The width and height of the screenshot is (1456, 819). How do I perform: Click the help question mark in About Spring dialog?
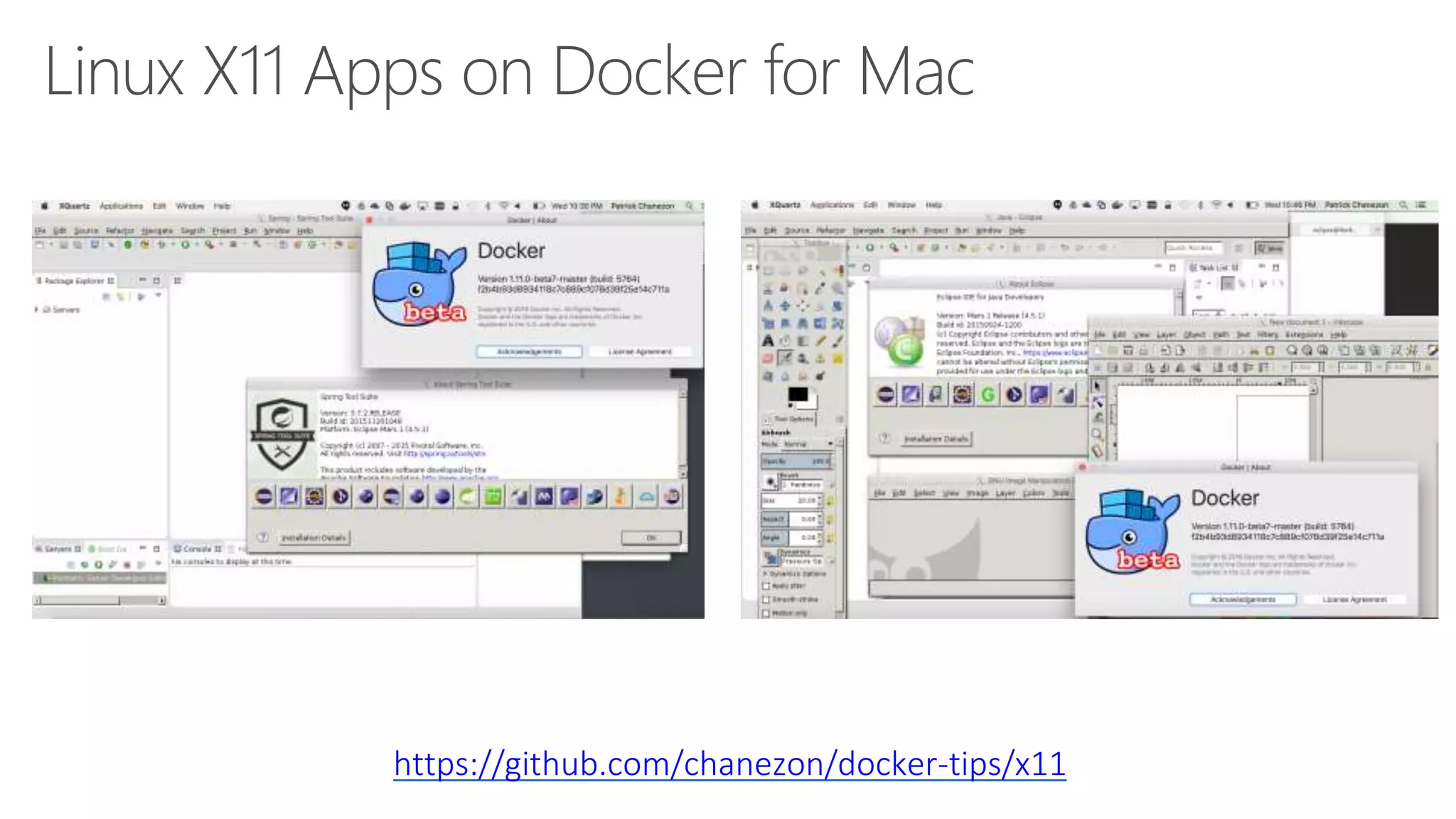point(263,537)
